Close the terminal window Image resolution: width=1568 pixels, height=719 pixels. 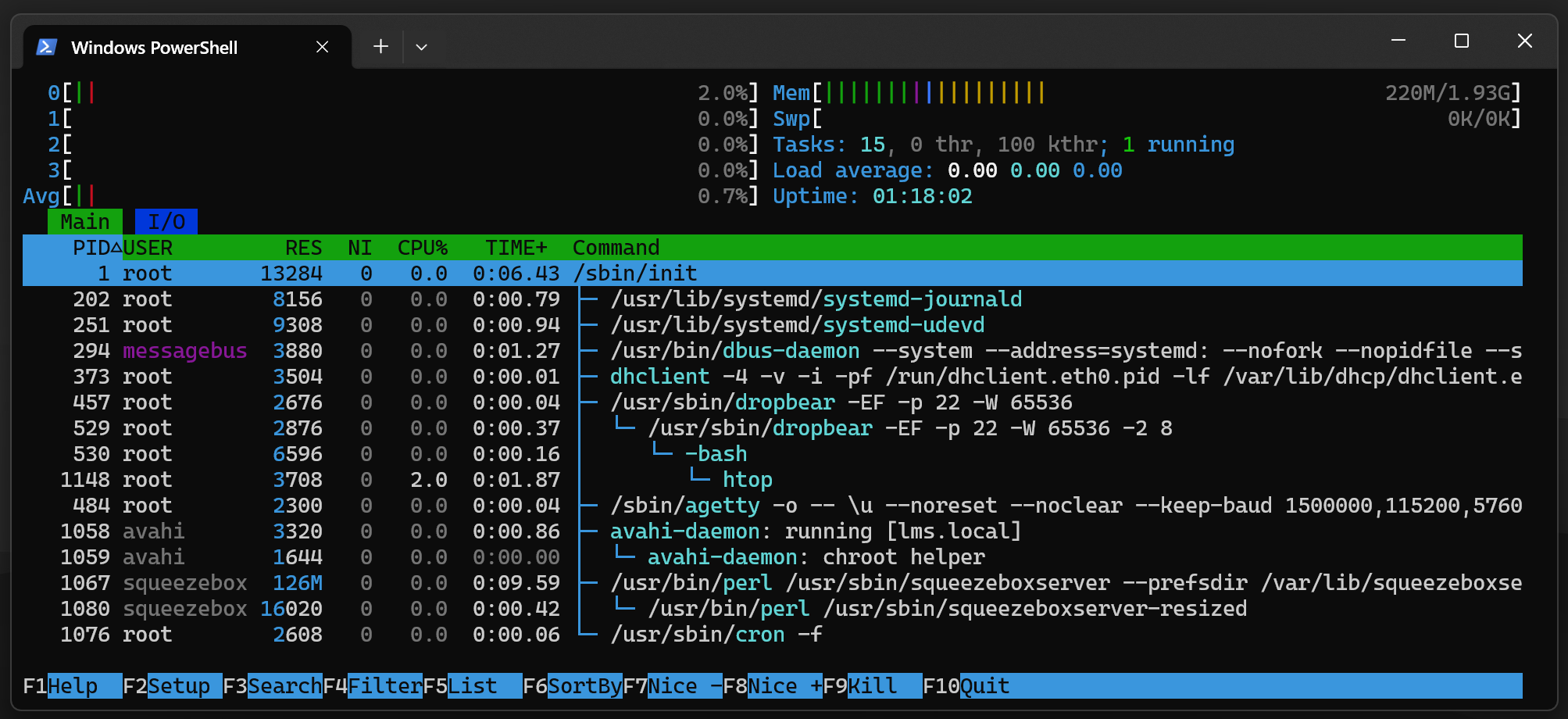[1524, 41]
